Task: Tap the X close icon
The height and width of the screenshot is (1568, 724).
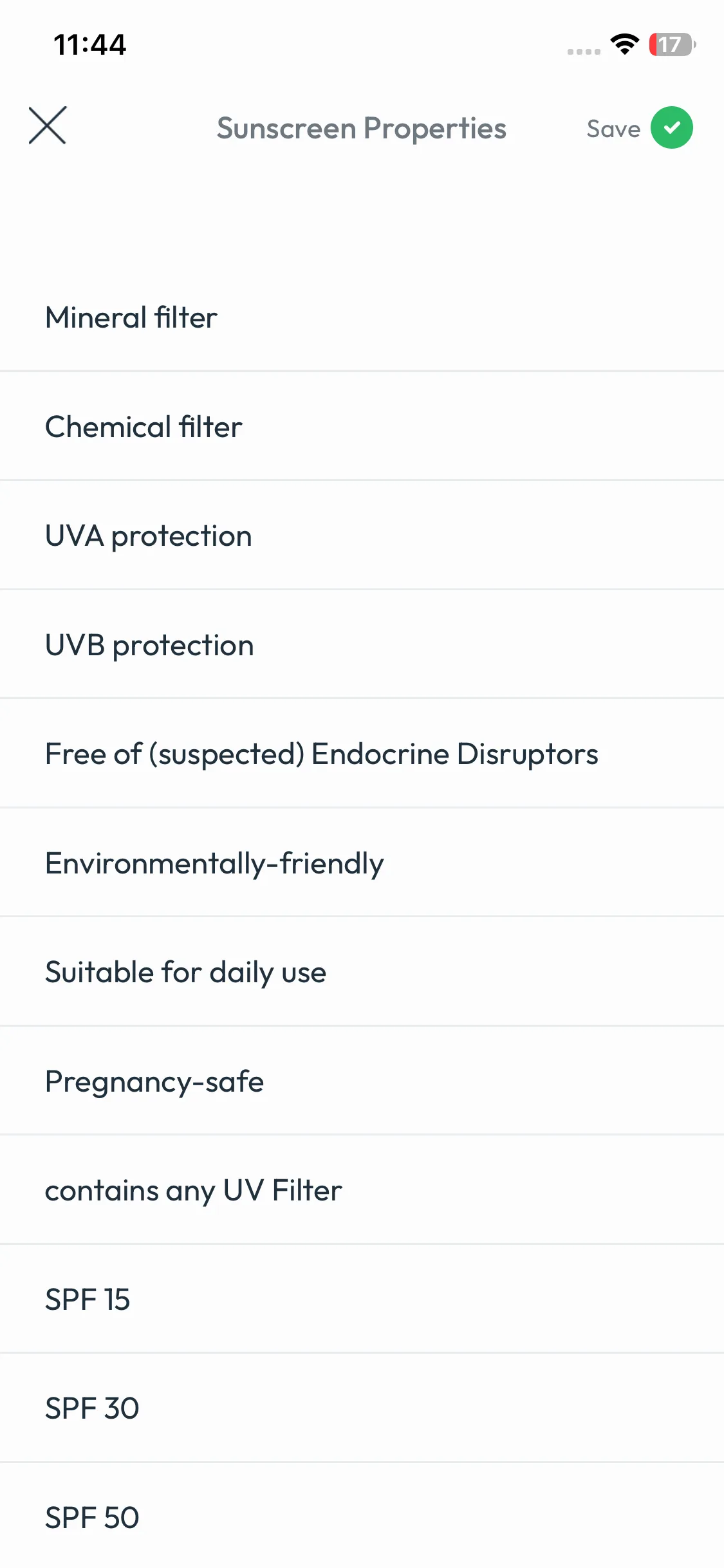Action: (x=48, y=126)
